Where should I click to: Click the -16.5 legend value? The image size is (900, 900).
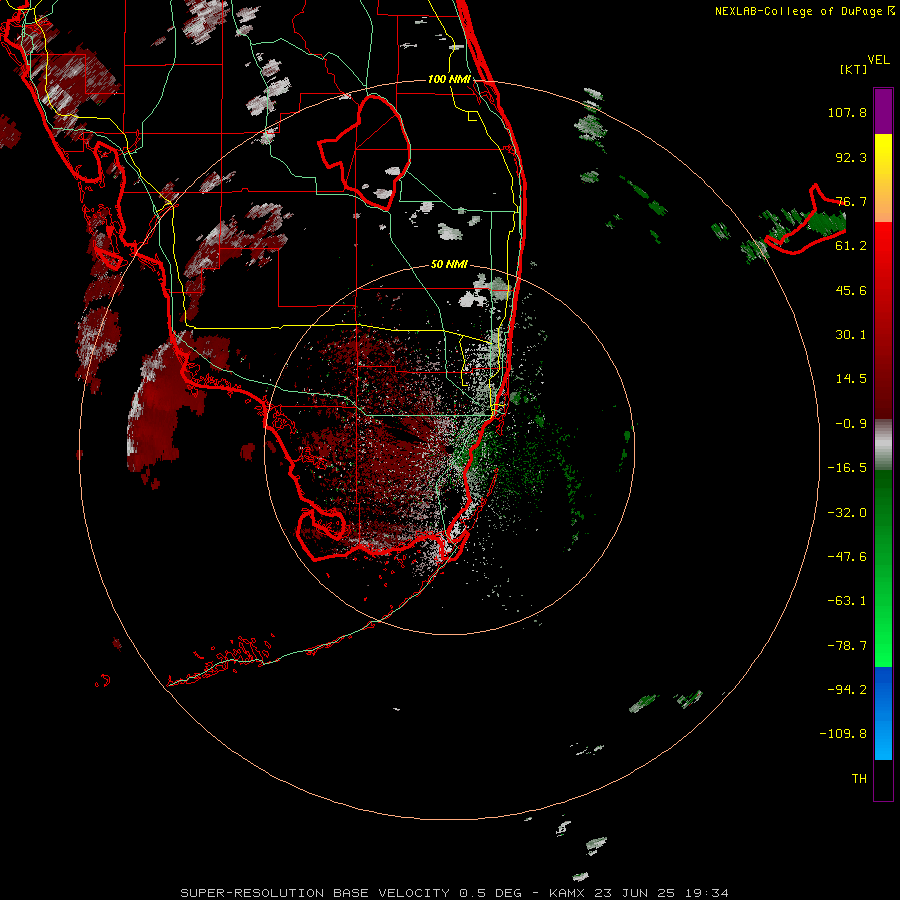(x=847, y=468)
